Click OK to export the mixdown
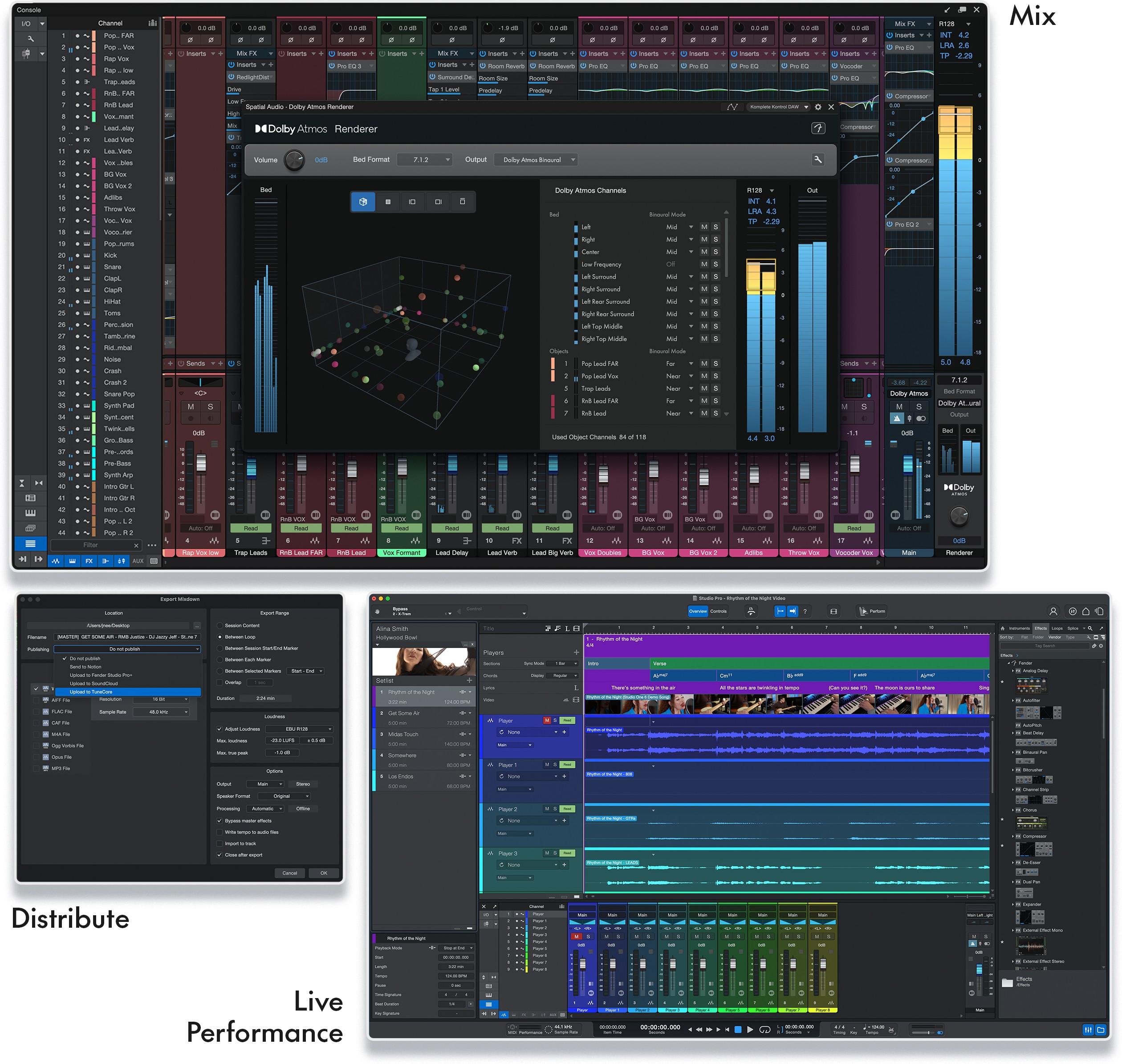Image resolution: width=1122 pixels, height=1064 pixels. pyautogui.click(x=324, y=873)
